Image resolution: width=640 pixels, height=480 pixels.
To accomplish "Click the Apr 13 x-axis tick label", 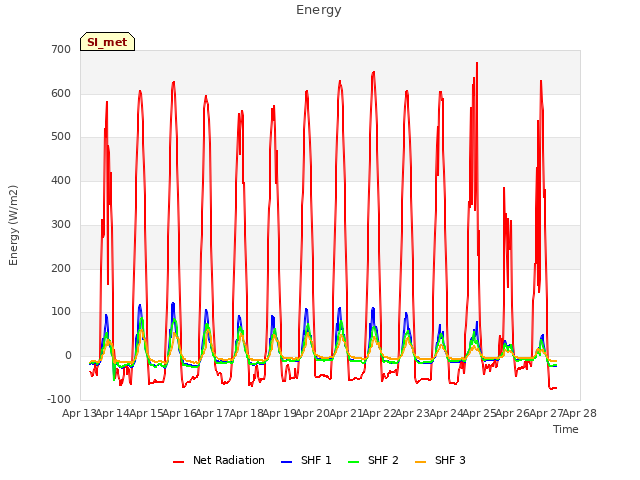I will 79,413.
